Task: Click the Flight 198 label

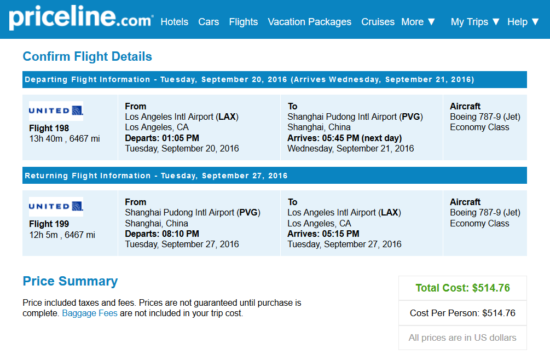Action: point(49,128)
